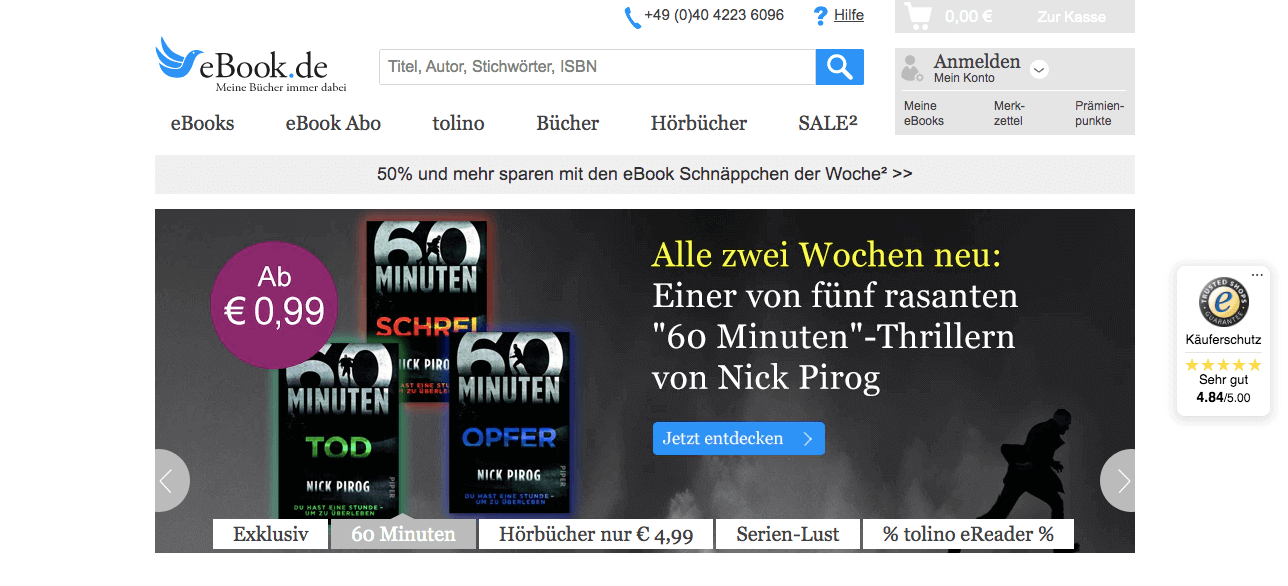
Task: Select the Serien-Lust slider tab
Action: (x=788, y=534)
